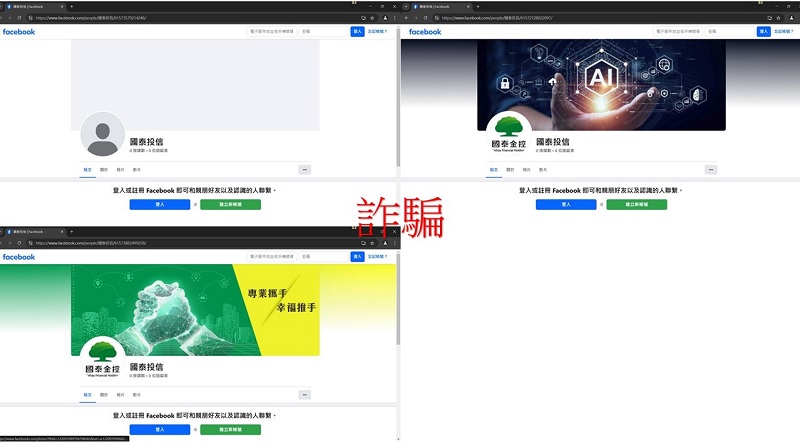Open AI cover photo in top-right window
Image resolution: width=800 pixels, height=444 pixels.
pyautogui.click(x=601, y=85)
